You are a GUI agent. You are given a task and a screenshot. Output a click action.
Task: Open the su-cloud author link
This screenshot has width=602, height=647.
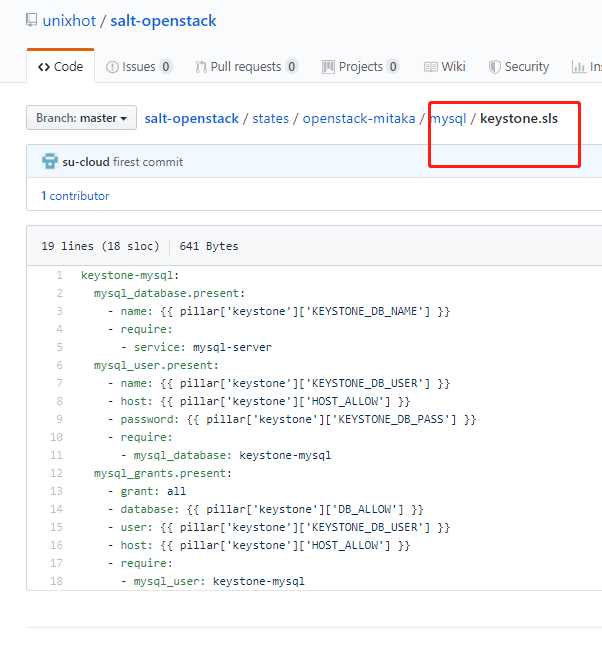(86, 162)
